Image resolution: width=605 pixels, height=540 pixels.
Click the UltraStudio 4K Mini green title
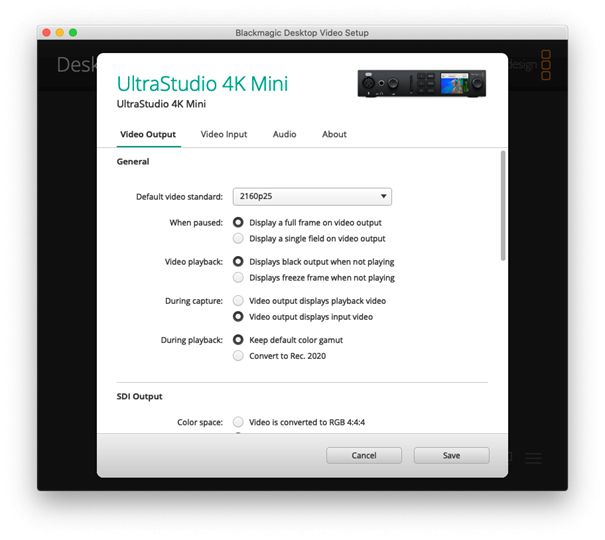pos(203,83)
